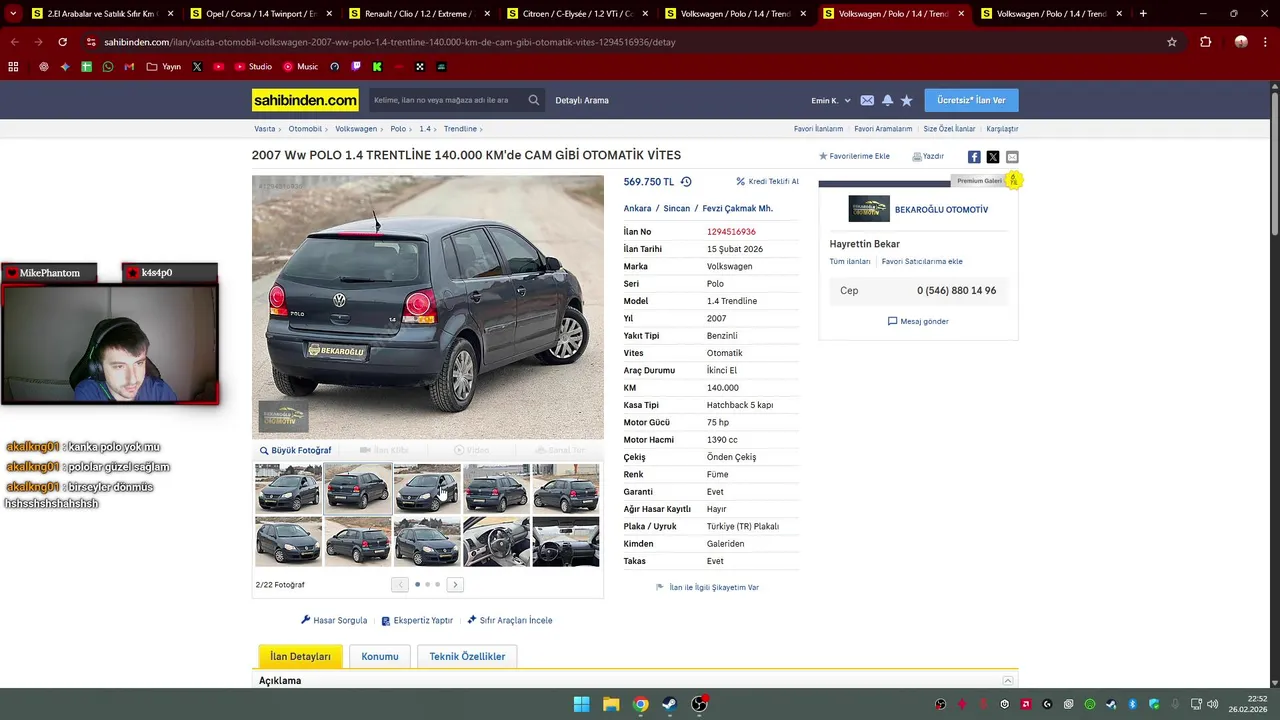Open OBS Studio from the taskbar

[x=699, y=704]
